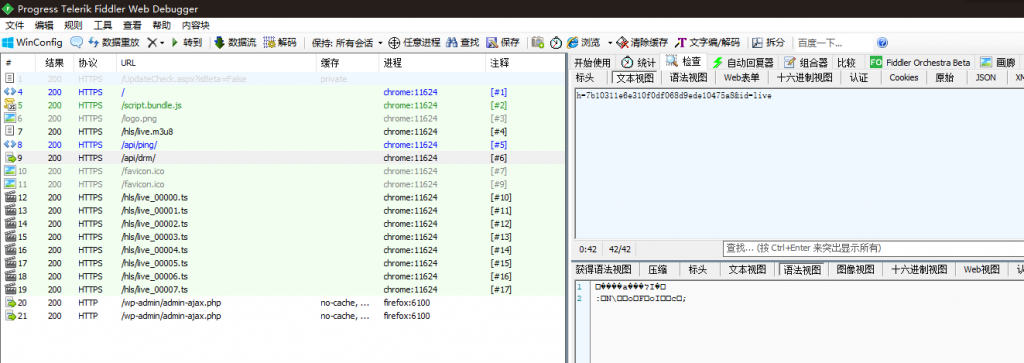
Task: Click video icon of /hls/live_00000.ts row
Action: (10, 197)
